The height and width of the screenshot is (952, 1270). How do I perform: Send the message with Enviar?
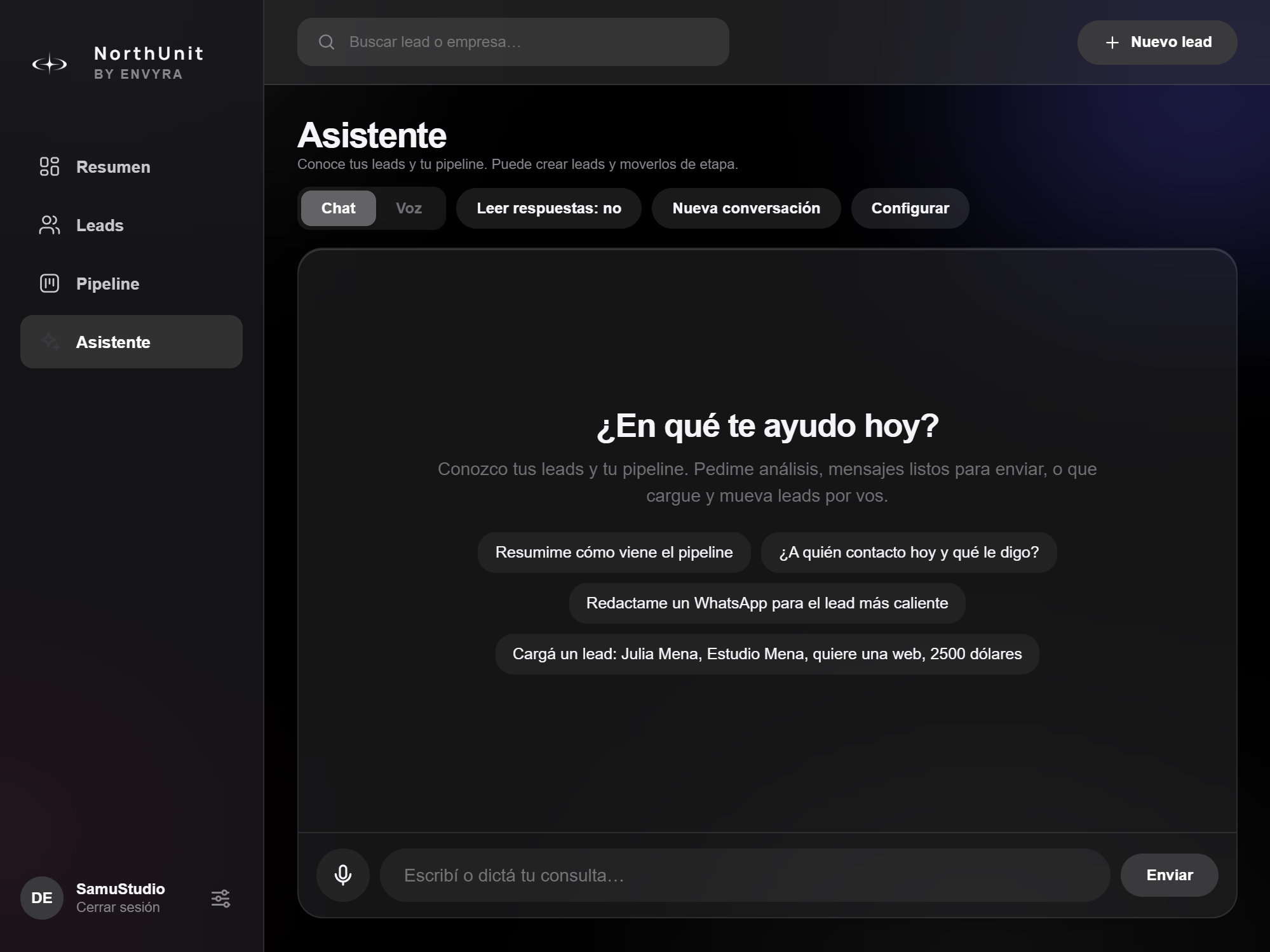pyautogui.click(x=1169, y=875)
